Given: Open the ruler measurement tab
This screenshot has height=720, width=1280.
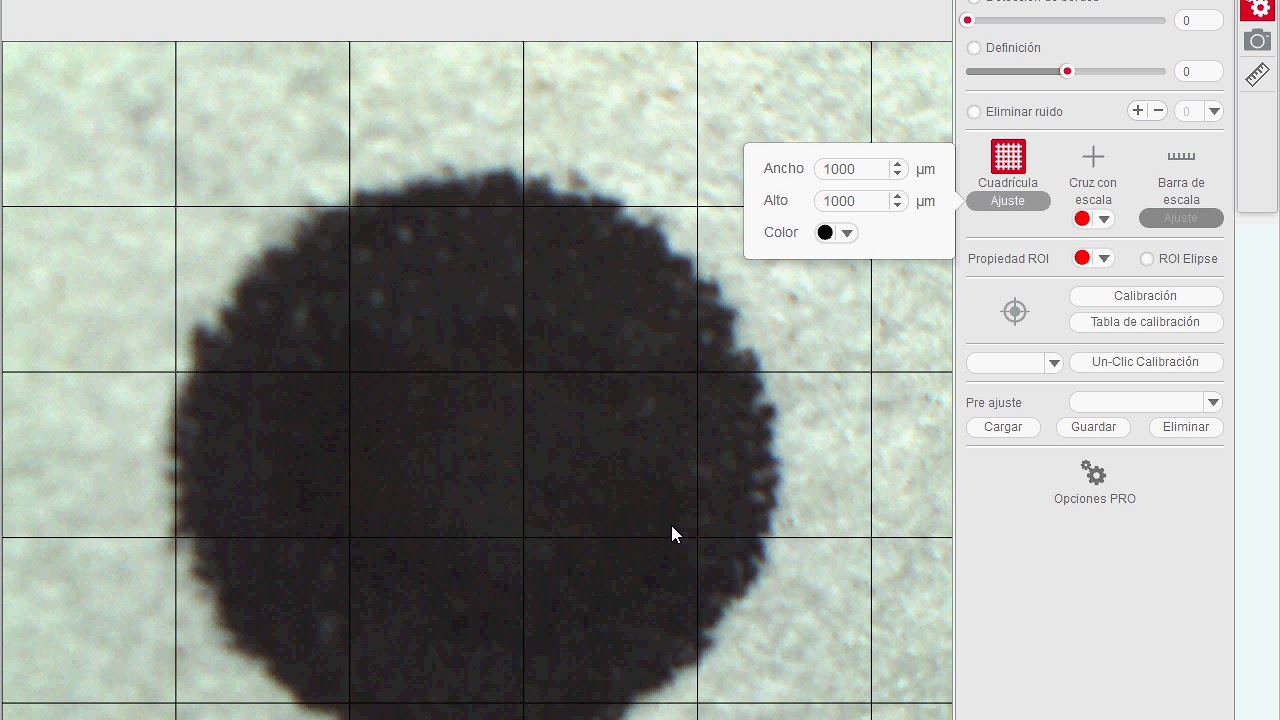Looking at the screenshot, I should (x=1258, y=74).
